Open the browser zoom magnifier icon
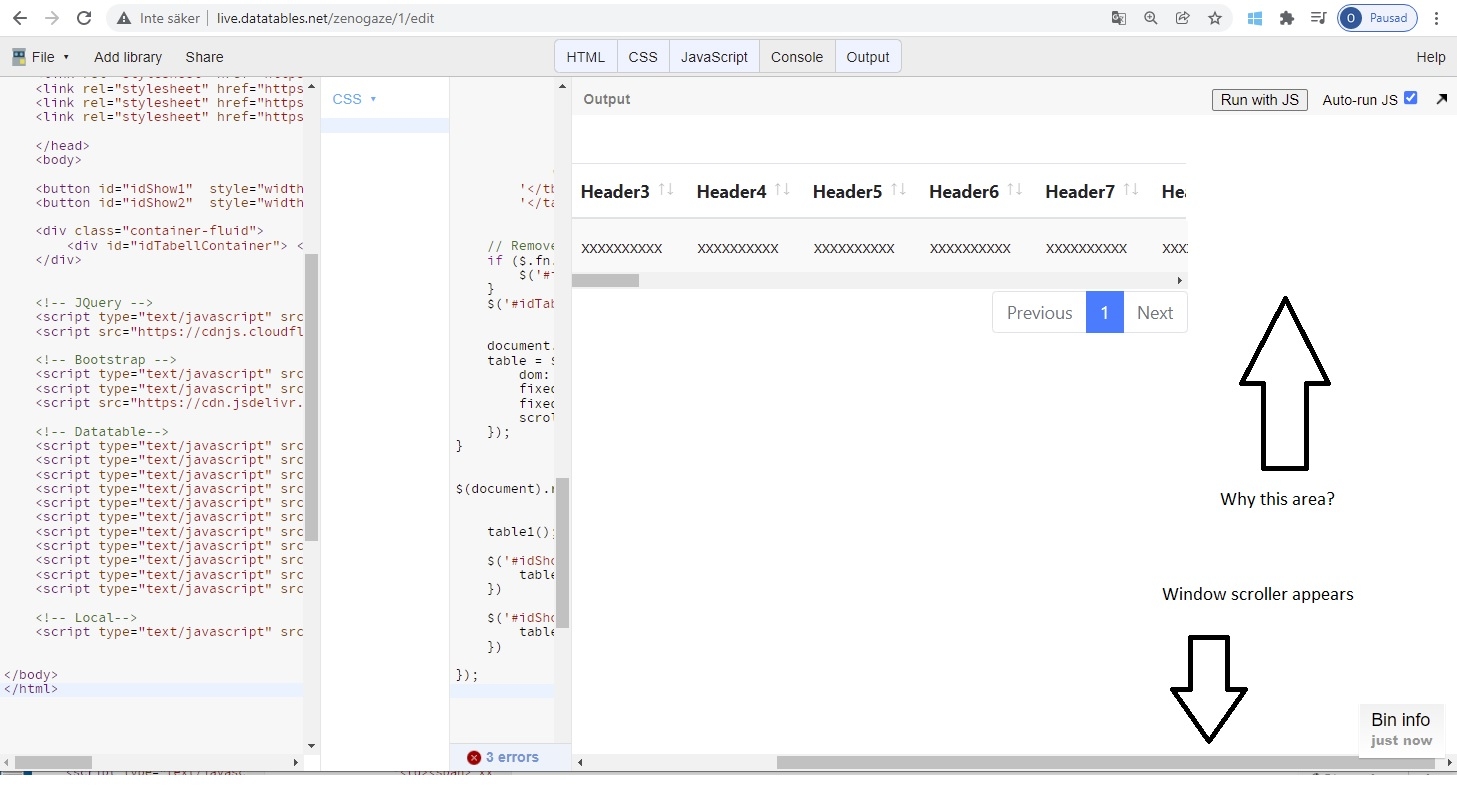The image size is (1457, 808). 1150,18
